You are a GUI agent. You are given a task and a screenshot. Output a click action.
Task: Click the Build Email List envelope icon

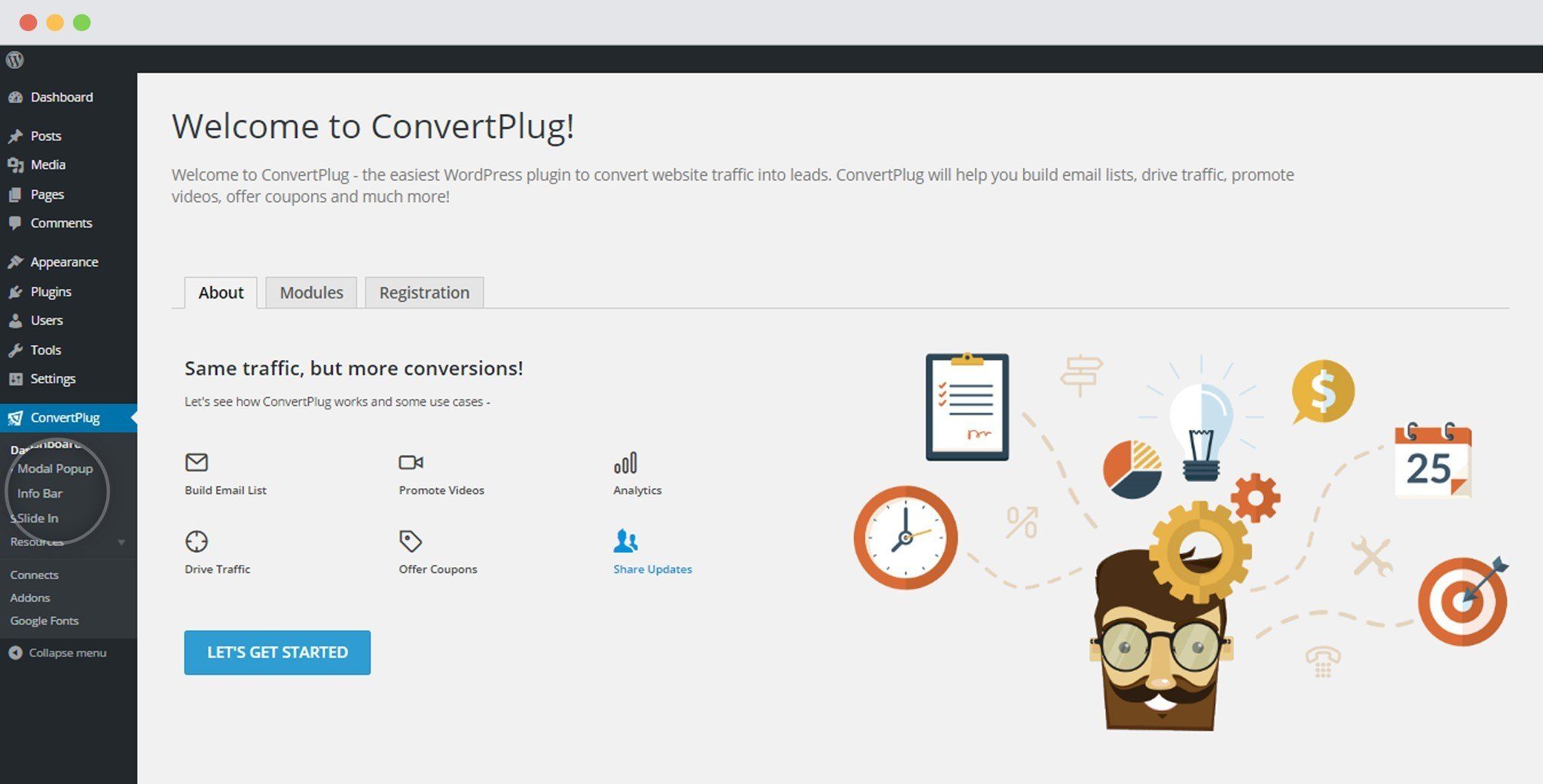pos(197,462)
